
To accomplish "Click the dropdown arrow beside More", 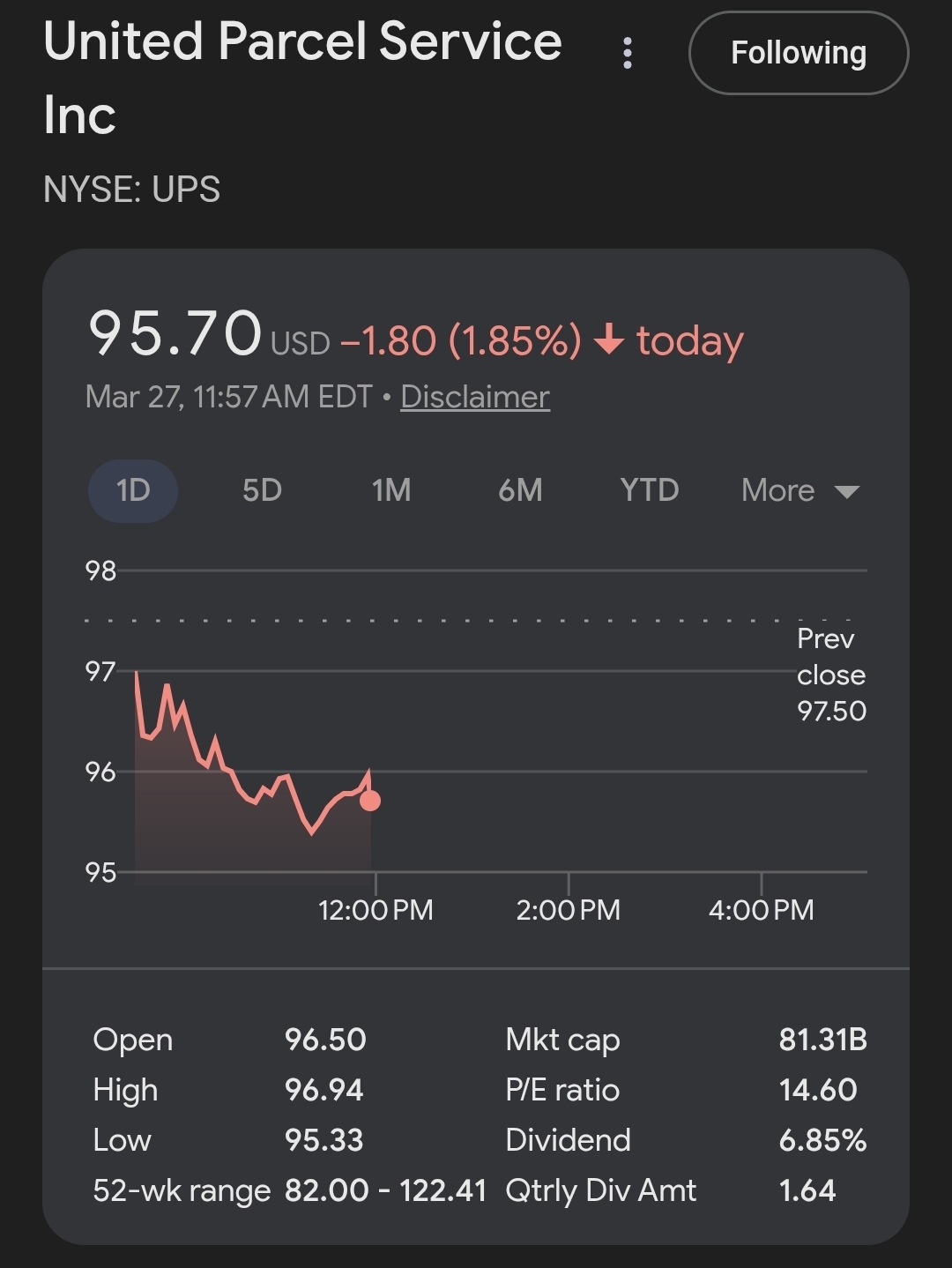I will click(846, 492).
